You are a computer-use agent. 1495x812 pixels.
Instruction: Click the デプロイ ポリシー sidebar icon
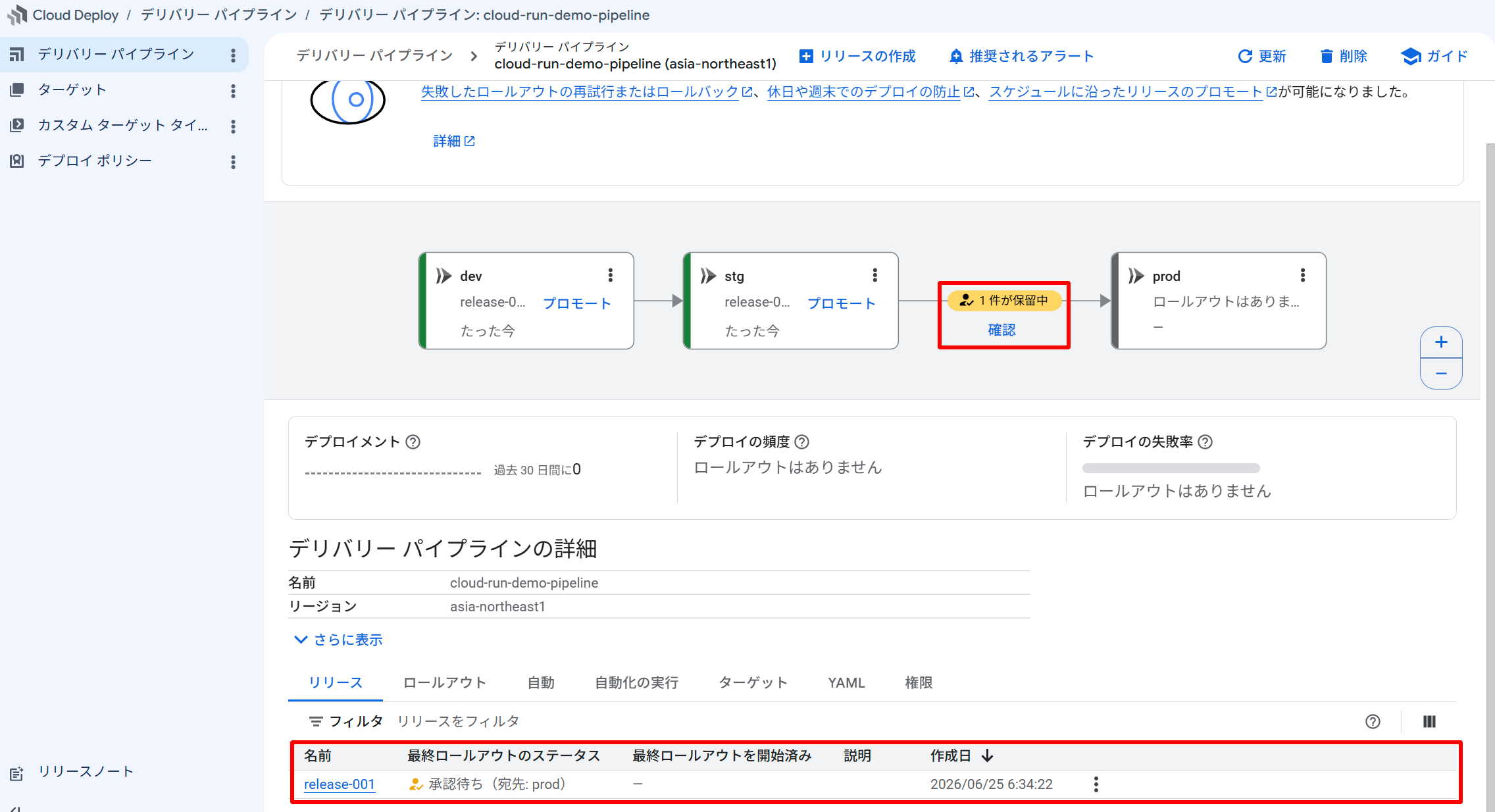pyautogui.click(x=17, y=161)
